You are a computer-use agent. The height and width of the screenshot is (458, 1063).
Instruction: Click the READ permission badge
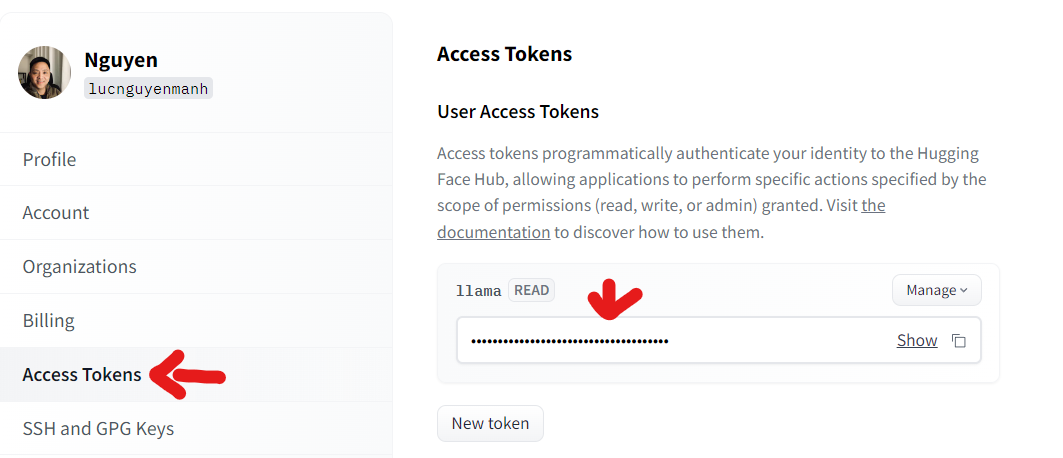click(x=532, y=291)
